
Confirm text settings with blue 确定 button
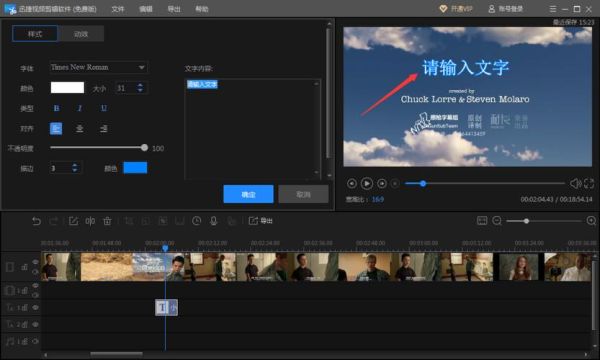coord(248,194)
